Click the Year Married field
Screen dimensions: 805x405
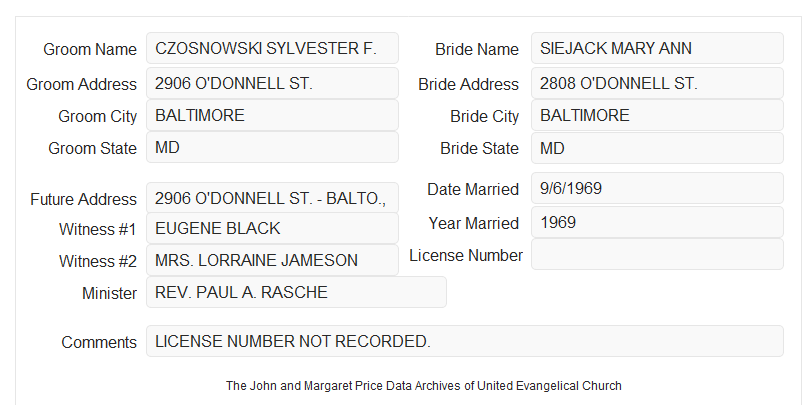pos(657,222)
